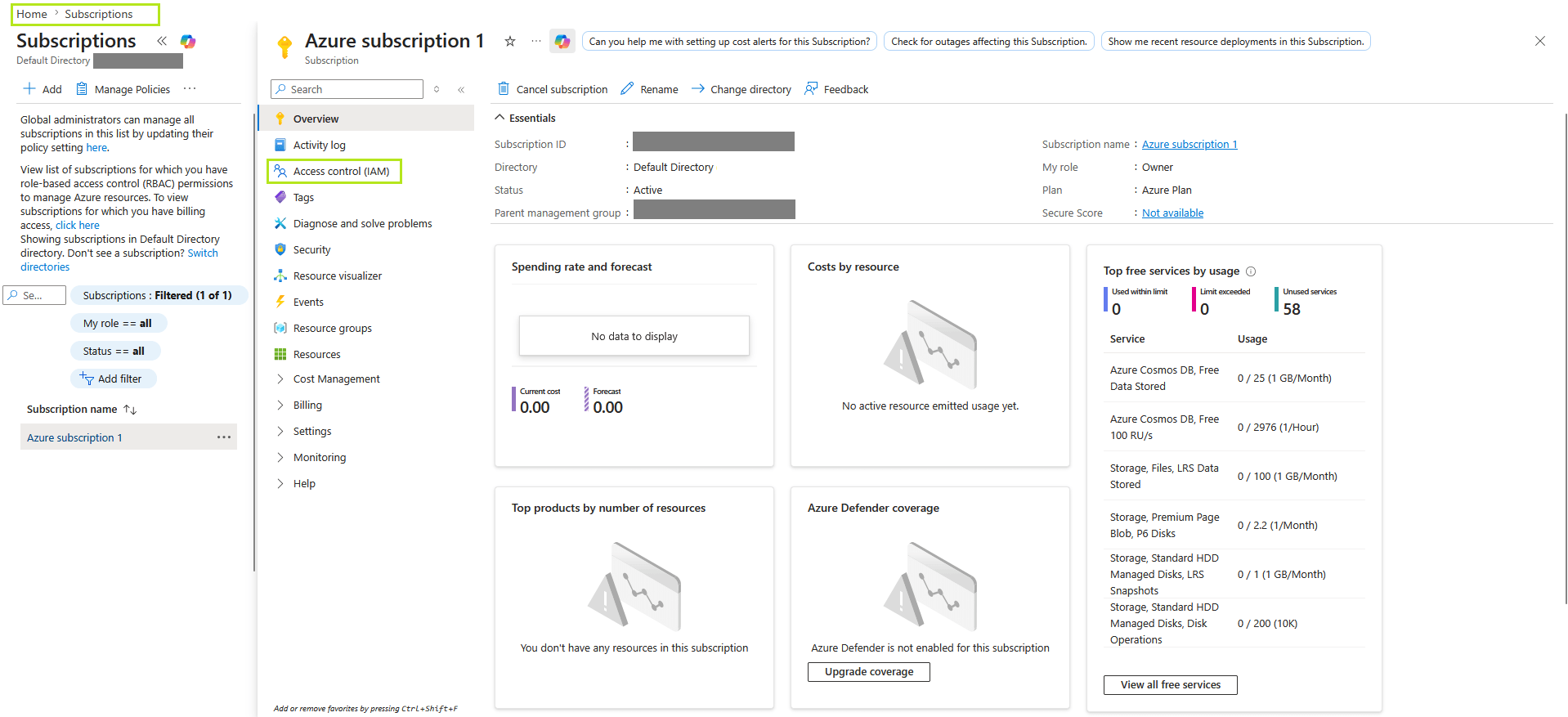
Task: Open the more options ellipsis beside Manage Policies
Action: [x=190, y=88]
